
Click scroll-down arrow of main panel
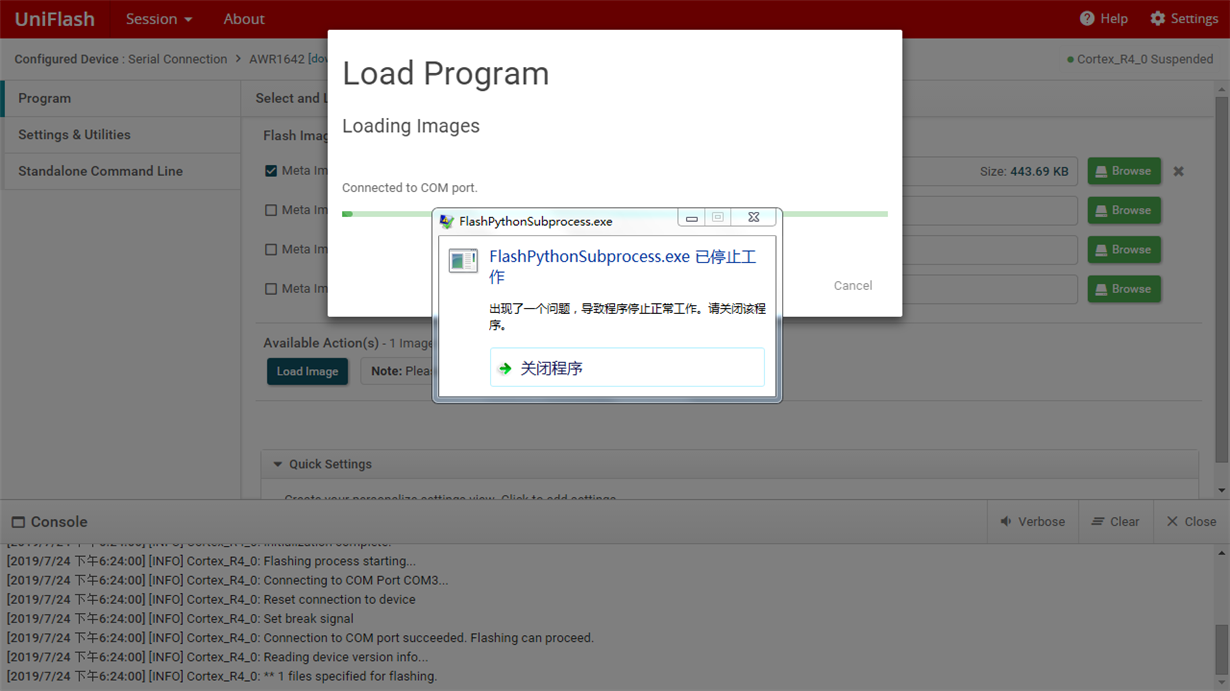[1221, 491]
